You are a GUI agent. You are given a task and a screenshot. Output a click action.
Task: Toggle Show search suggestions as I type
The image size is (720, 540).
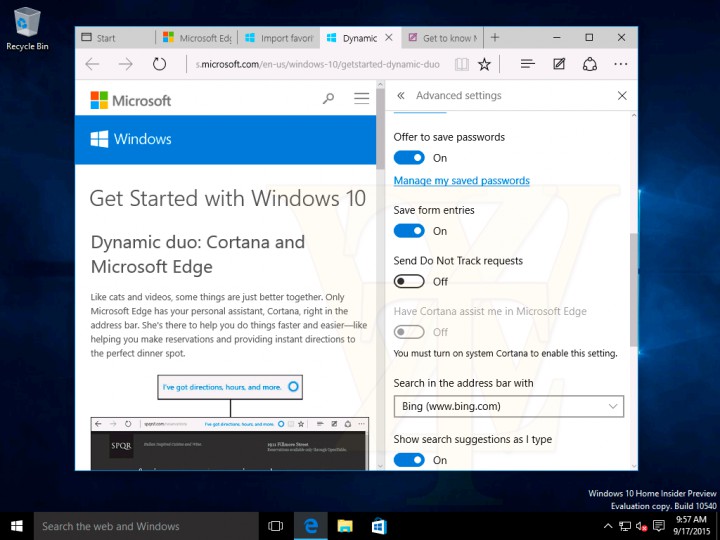tap(409, 460)
